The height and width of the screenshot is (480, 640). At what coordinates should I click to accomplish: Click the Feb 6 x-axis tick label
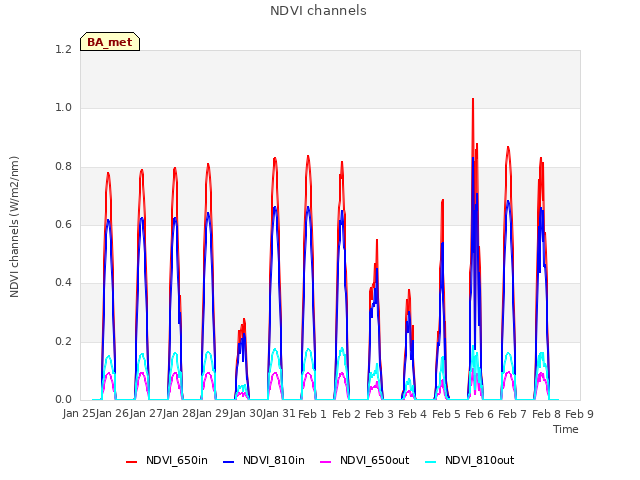click(479, 414)
